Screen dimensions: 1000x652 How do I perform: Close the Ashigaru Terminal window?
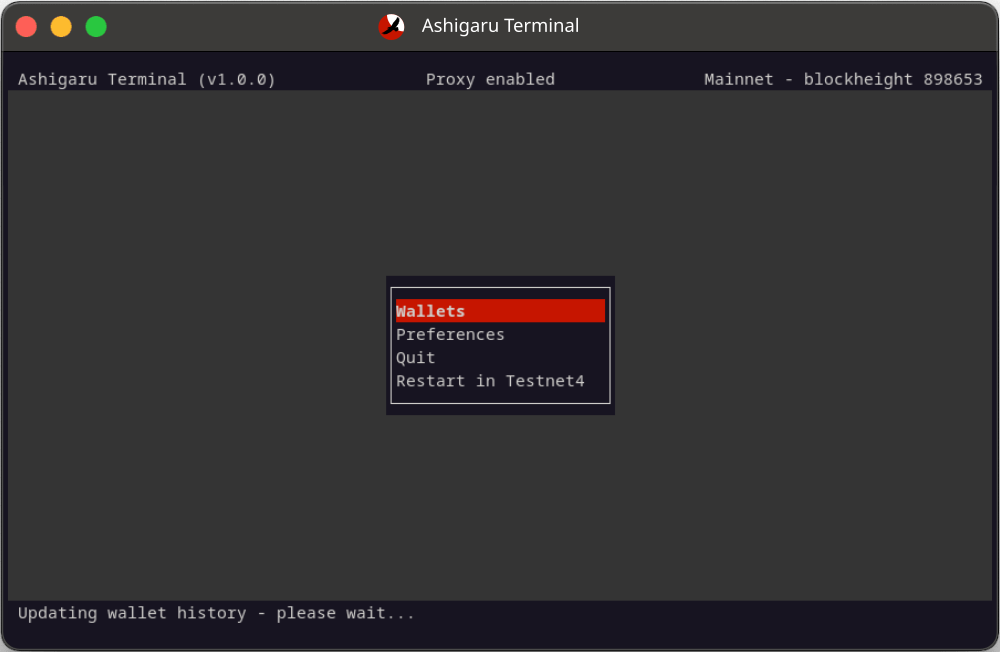pyautogui.click(x=26, y=27)
